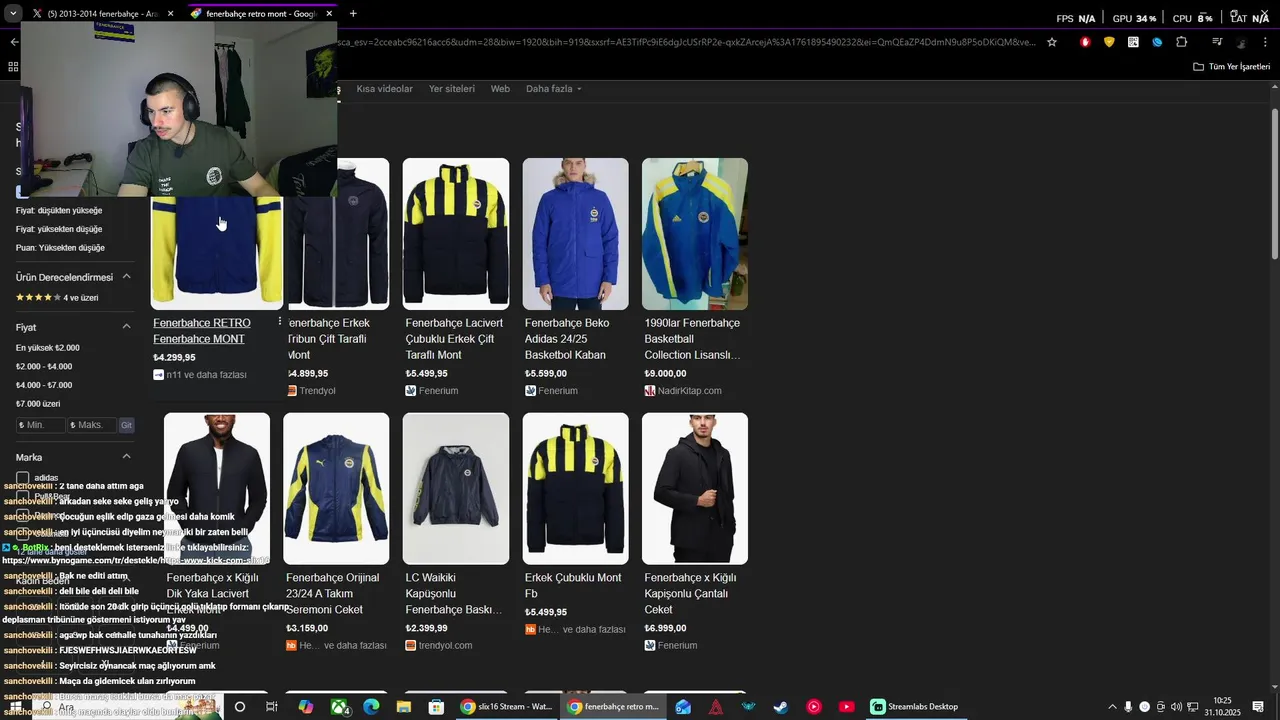Select the En yüksek ₺2.000 price filter
The height and width of the screenshot is (720, 1280).
pos(47,348)
